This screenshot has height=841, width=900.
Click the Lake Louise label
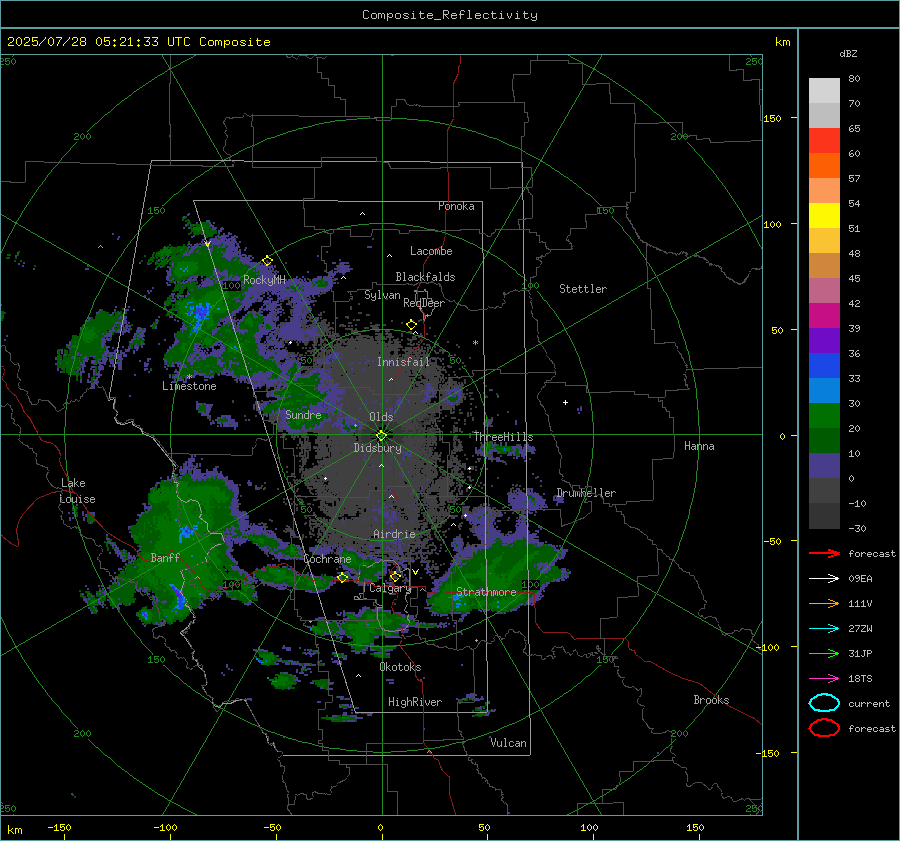click(78, 491)
